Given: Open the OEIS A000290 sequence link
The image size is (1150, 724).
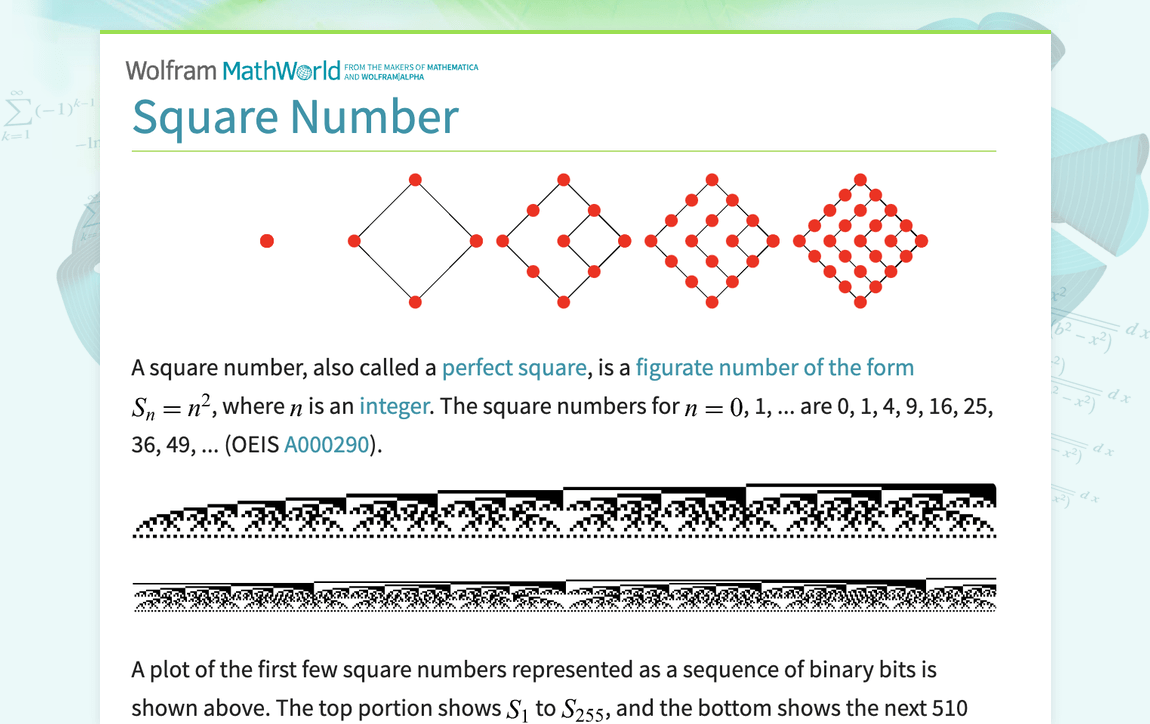Looking at the screenshot, I should point(326,445).
